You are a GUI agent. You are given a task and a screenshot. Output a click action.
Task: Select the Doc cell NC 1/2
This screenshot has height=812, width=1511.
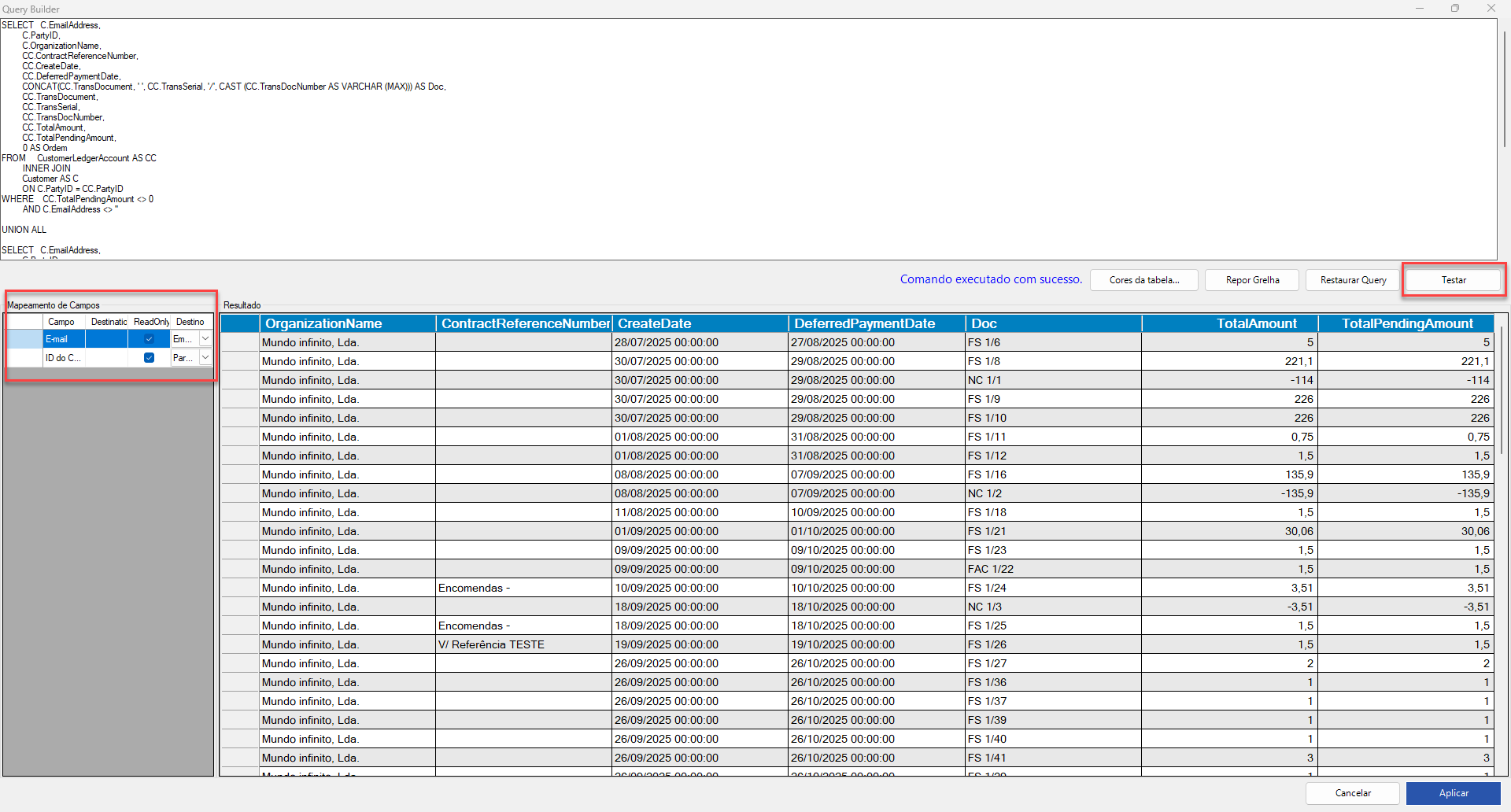1053,493
